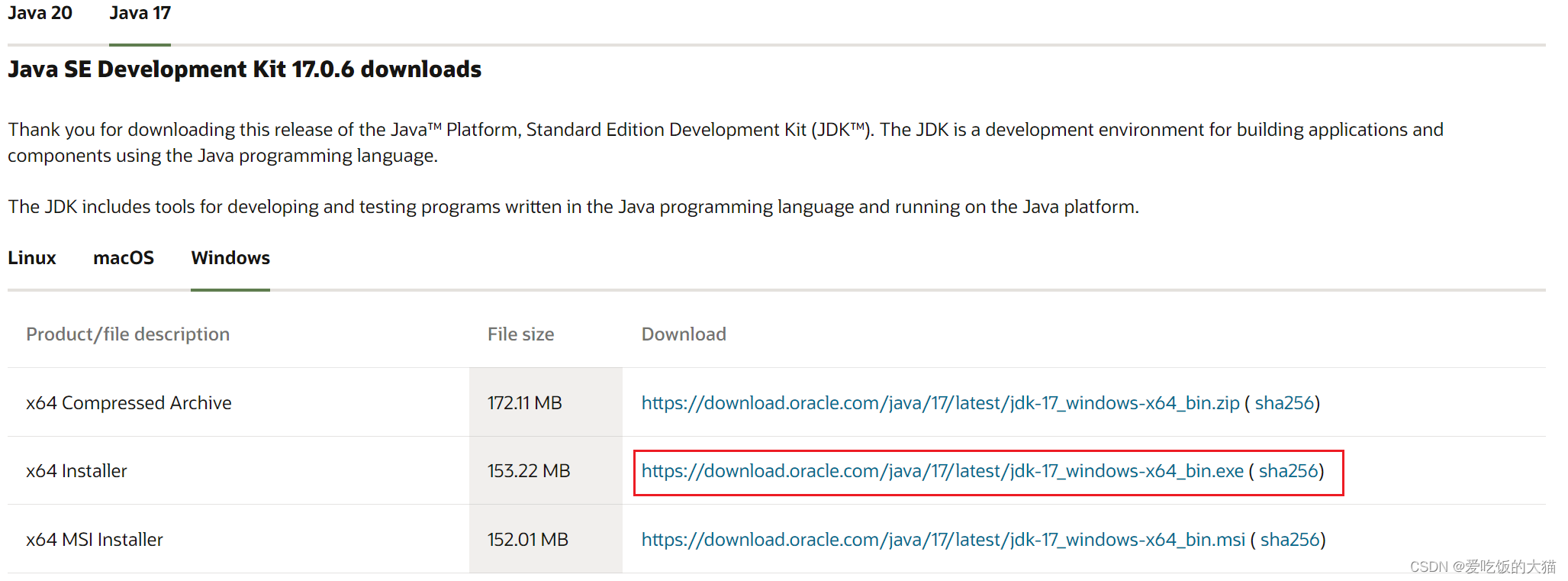The image size is (1568, 581).
Task: Click the 152.01 MB file size
Action: point(528,540)
